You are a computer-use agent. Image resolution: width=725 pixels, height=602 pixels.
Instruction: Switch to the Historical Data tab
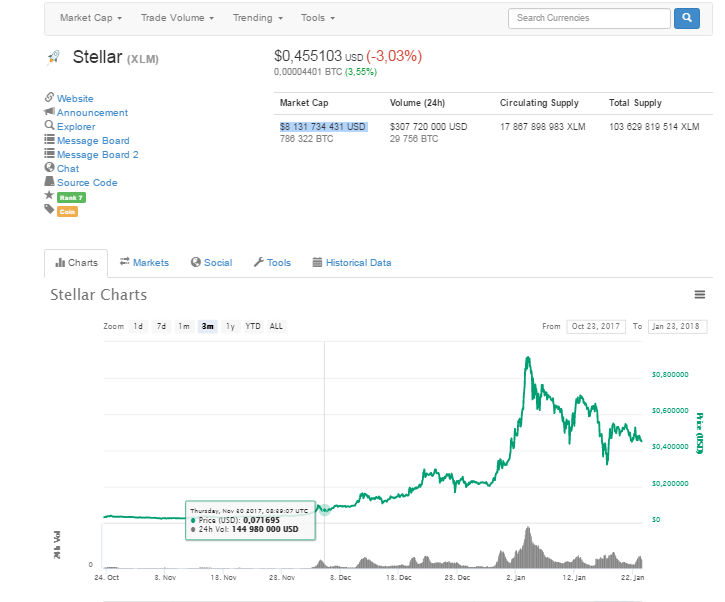click(x=351, y=263)
